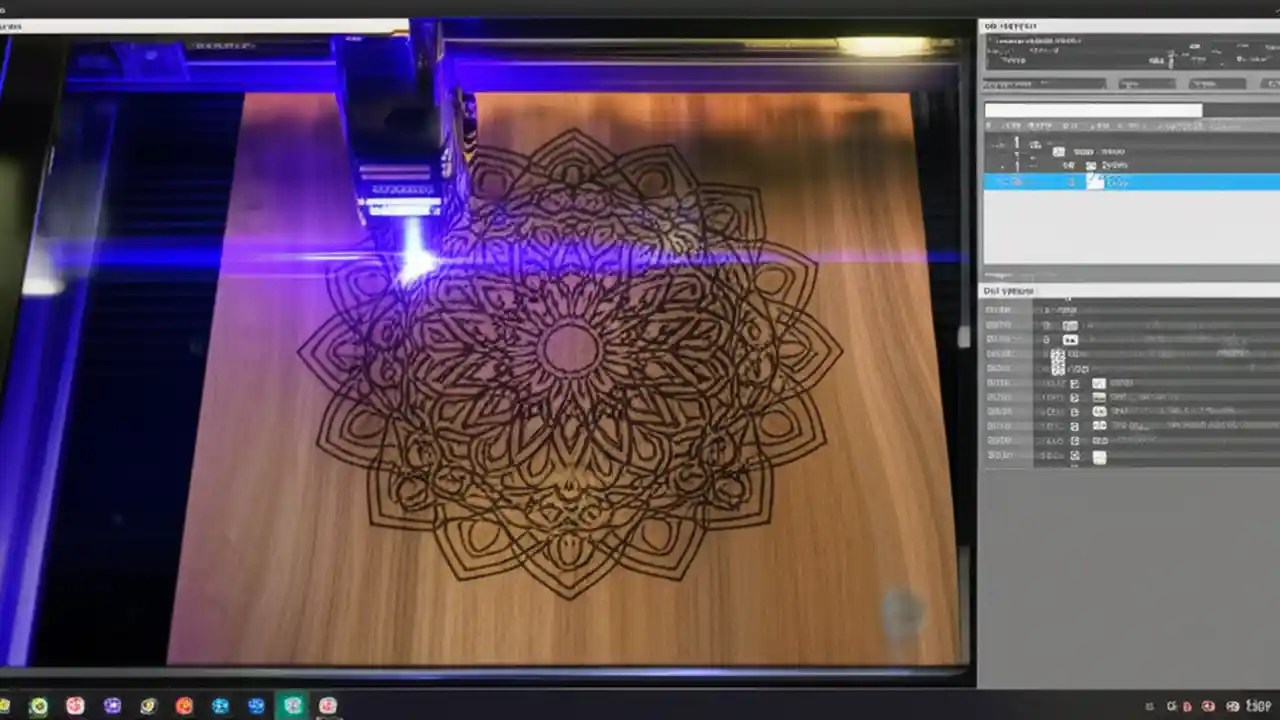Select the highlighted layer thumbnail icon
The width and height of the screenshot is (1280, 720).
[x=1097, y=182]
